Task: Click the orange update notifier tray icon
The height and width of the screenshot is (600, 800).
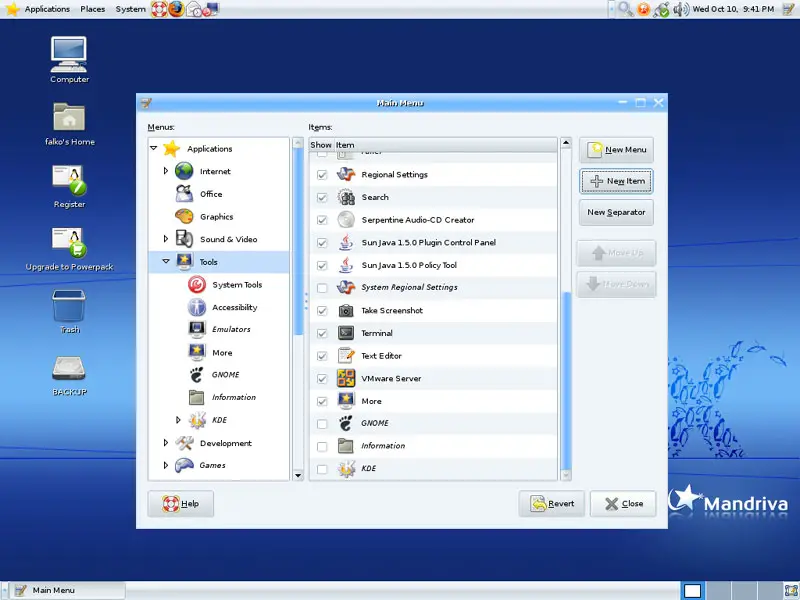Action: tap(643, 9)
